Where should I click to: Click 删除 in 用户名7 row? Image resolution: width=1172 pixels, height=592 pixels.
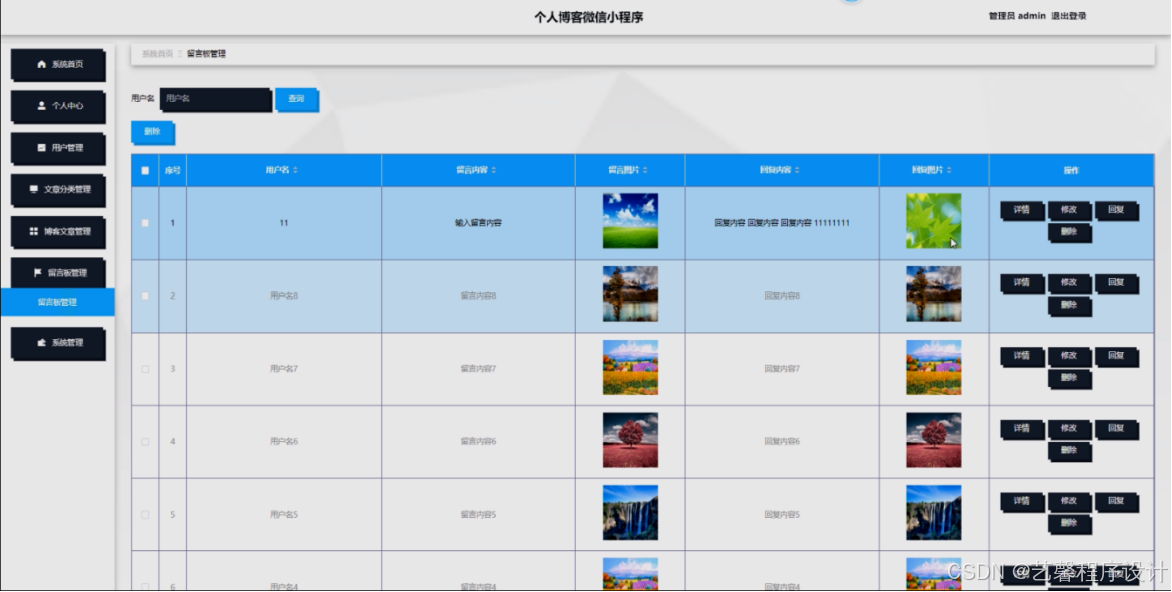pyautogui.click(x=1069, y=379)
